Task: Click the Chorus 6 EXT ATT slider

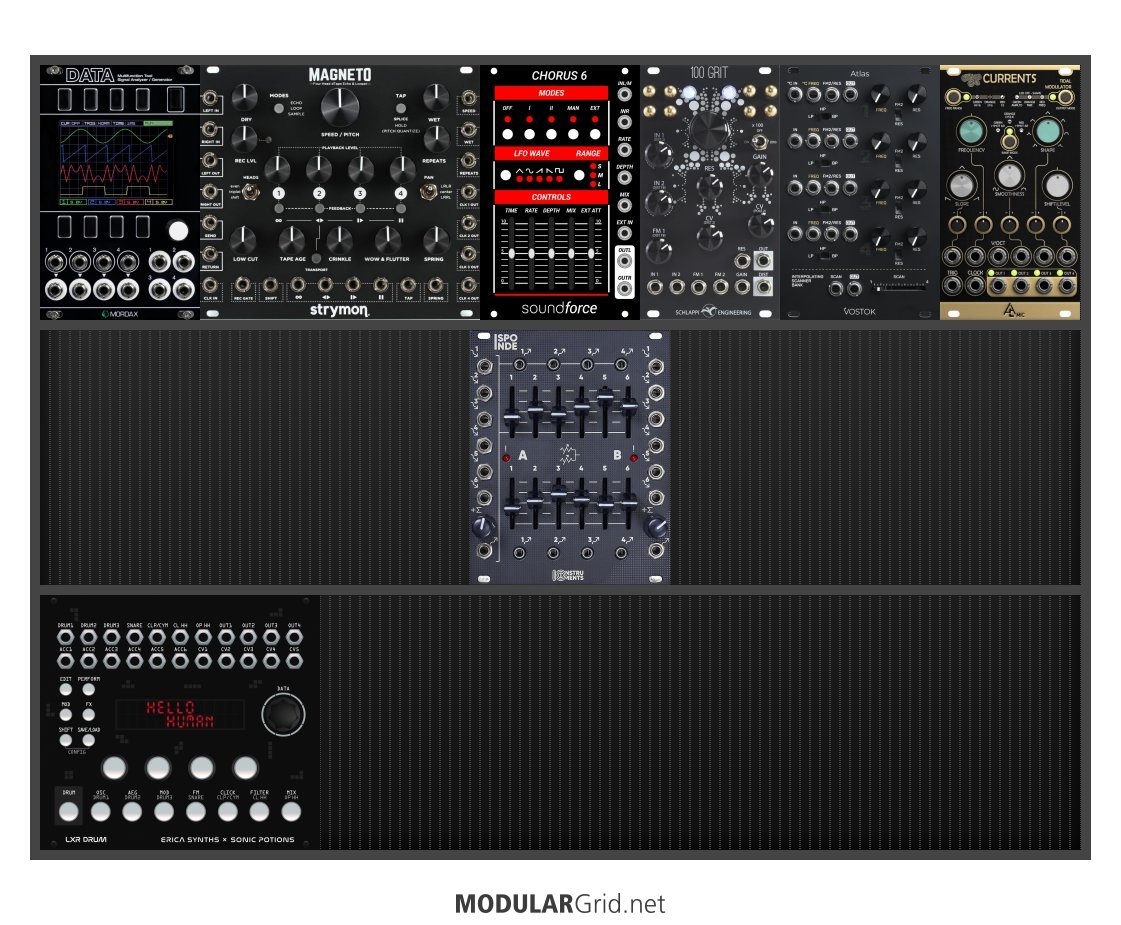Action: tap(591, 253)
